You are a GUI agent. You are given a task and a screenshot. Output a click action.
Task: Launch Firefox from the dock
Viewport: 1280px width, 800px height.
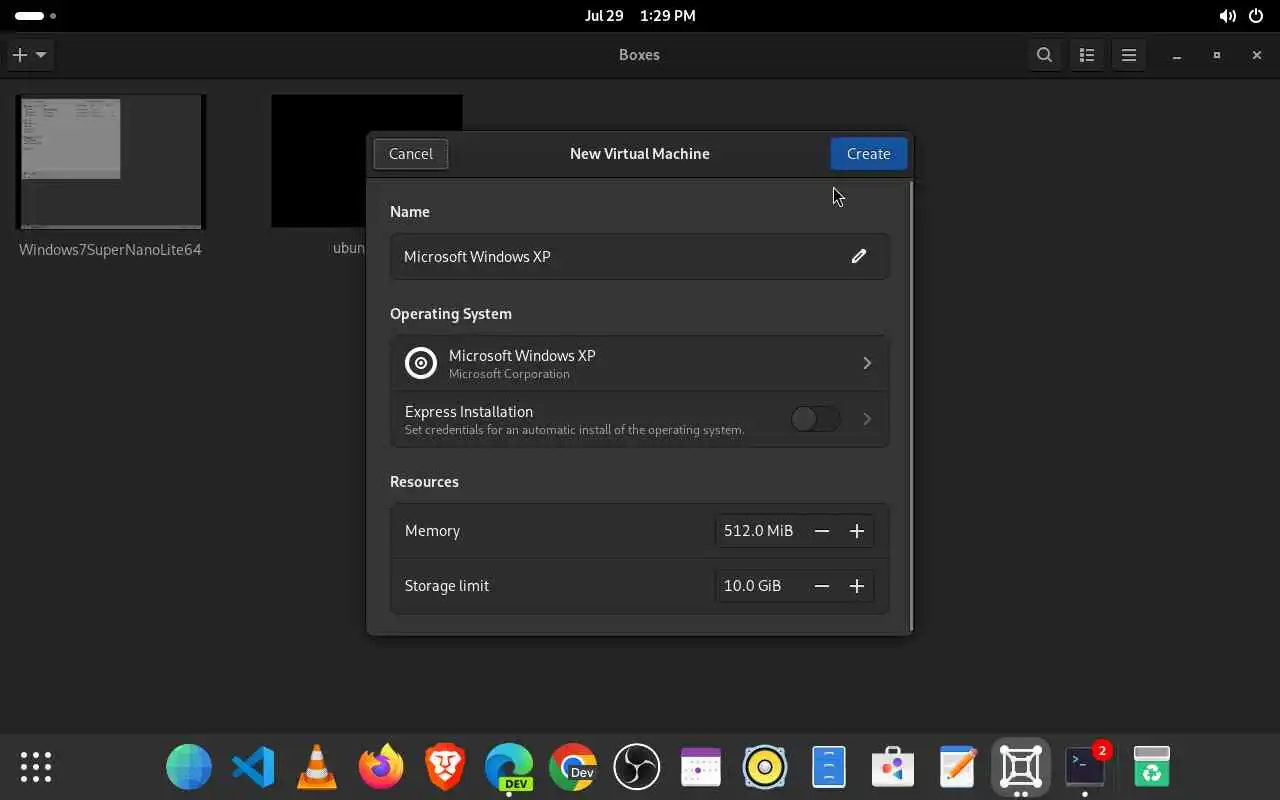coord(381,767)
